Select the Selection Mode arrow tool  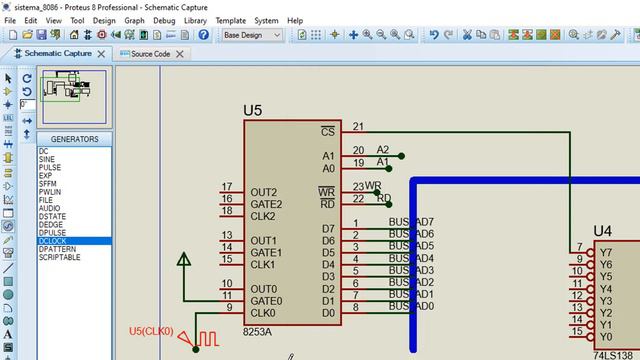8,78
